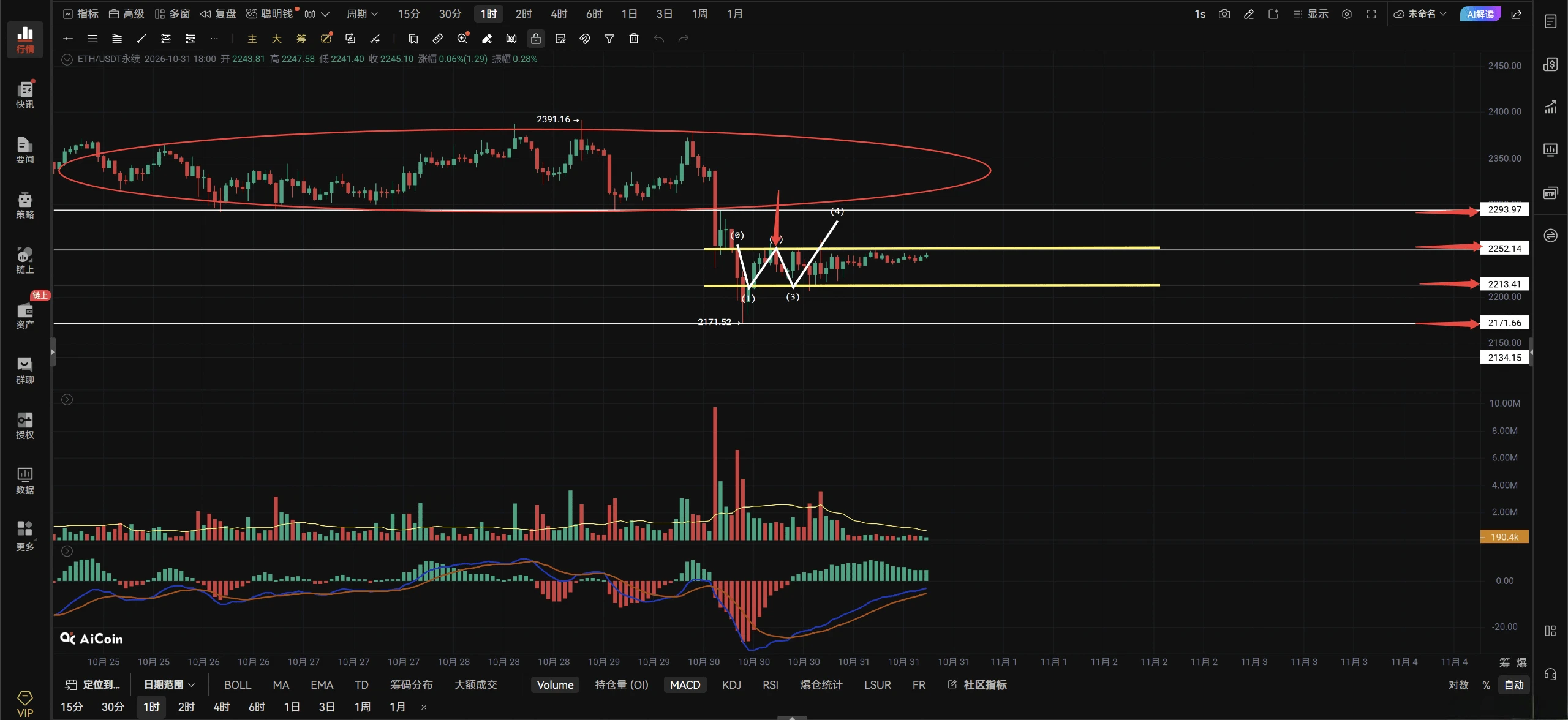Viewport: 1568px width, 720px height.
Task: Open the 策略 strategy sidebar icon
Action: click(x=25, y=205)
